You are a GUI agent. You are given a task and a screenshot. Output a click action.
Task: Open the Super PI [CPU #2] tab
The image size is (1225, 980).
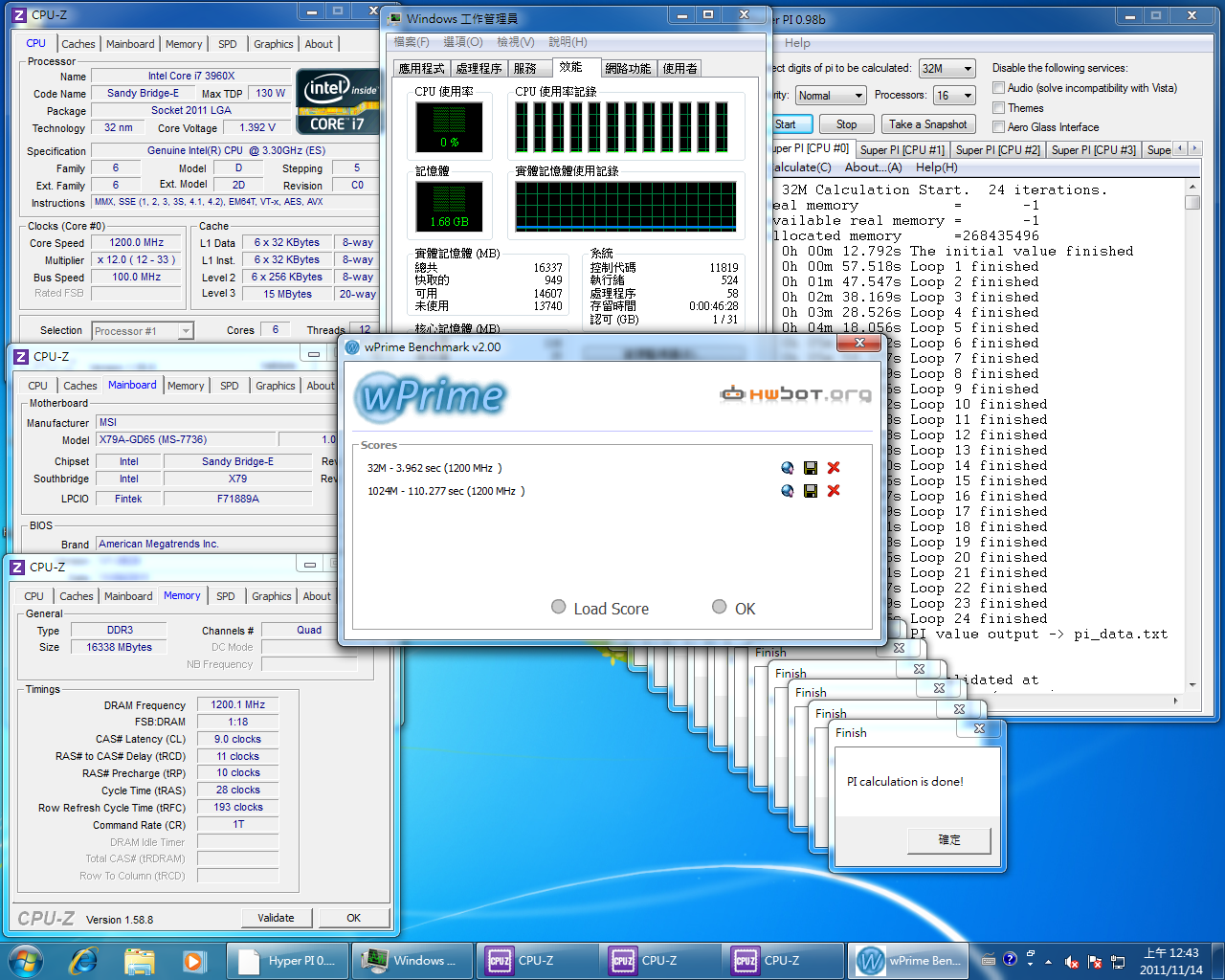point(997,150)
